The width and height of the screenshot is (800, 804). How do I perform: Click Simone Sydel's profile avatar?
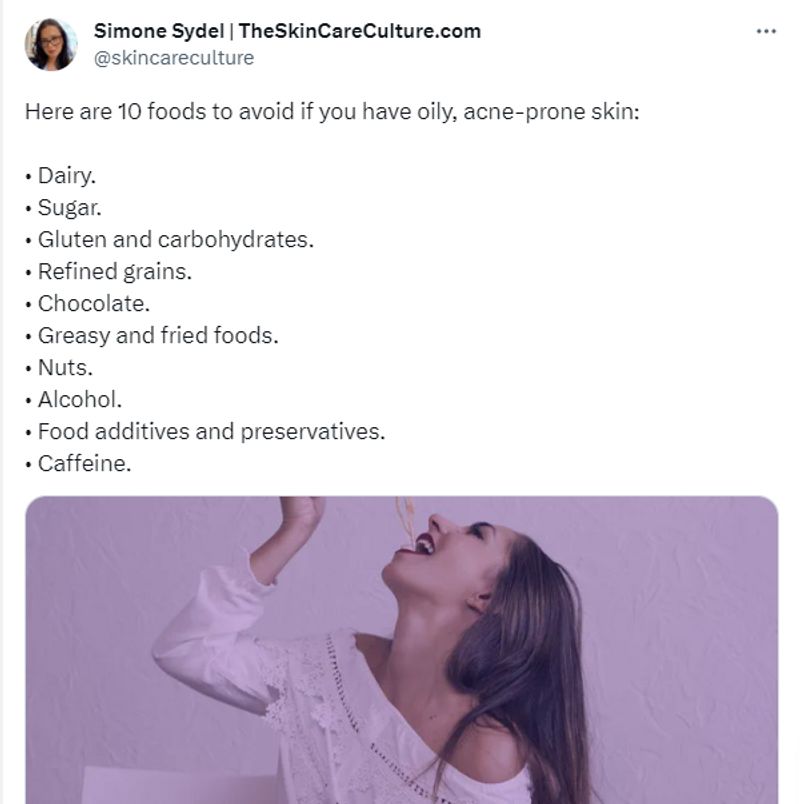(x=51, y=44)
